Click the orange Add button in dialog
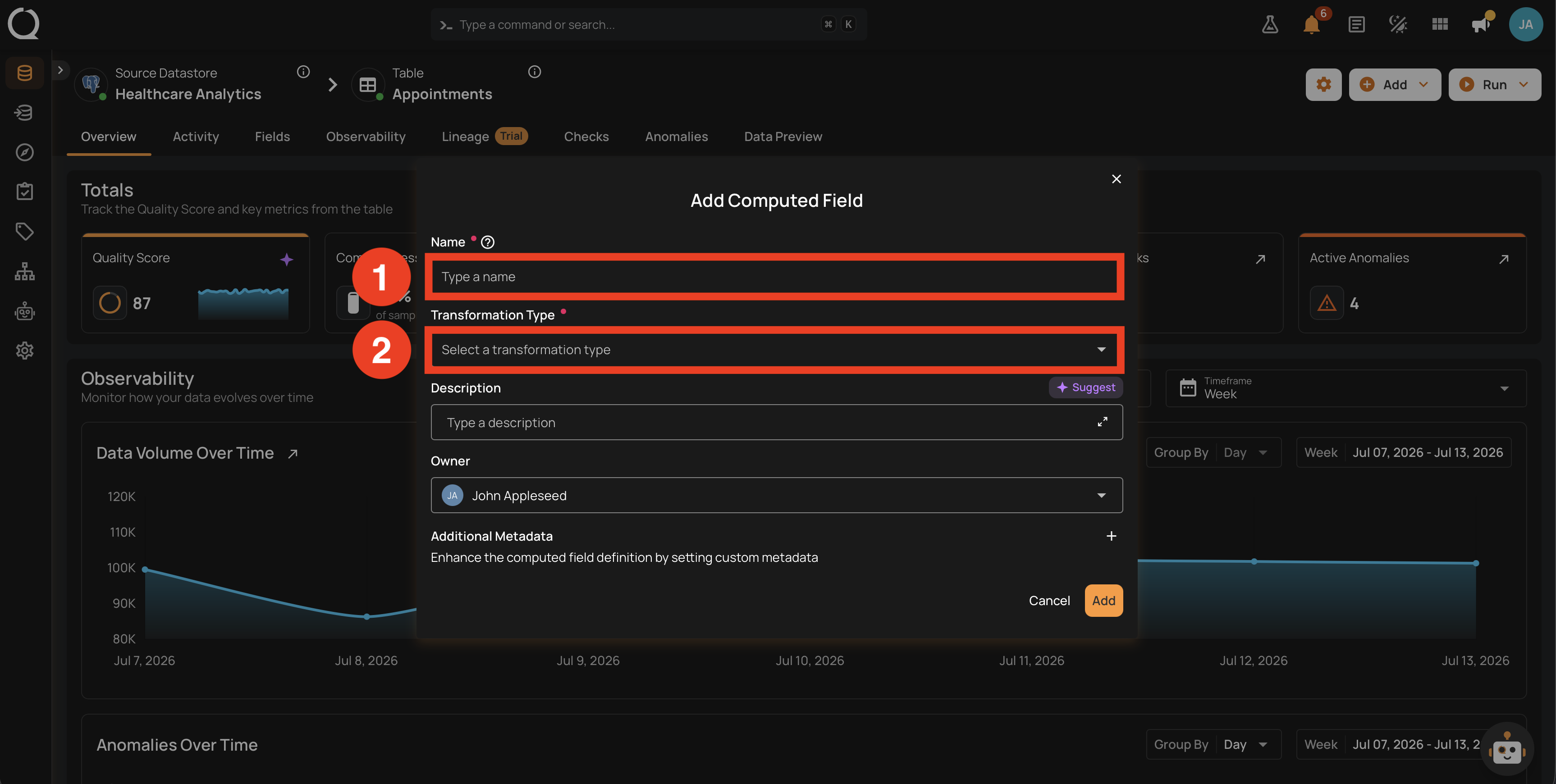The image size is (1556, 784). (x=1103, y=600)
